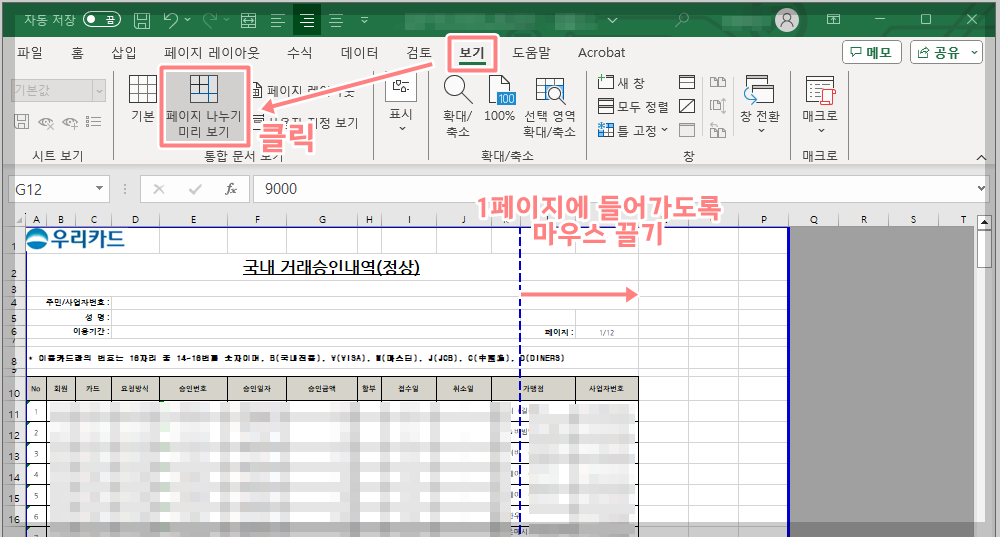Click the keep sheet view icon

tap(22, 121)
